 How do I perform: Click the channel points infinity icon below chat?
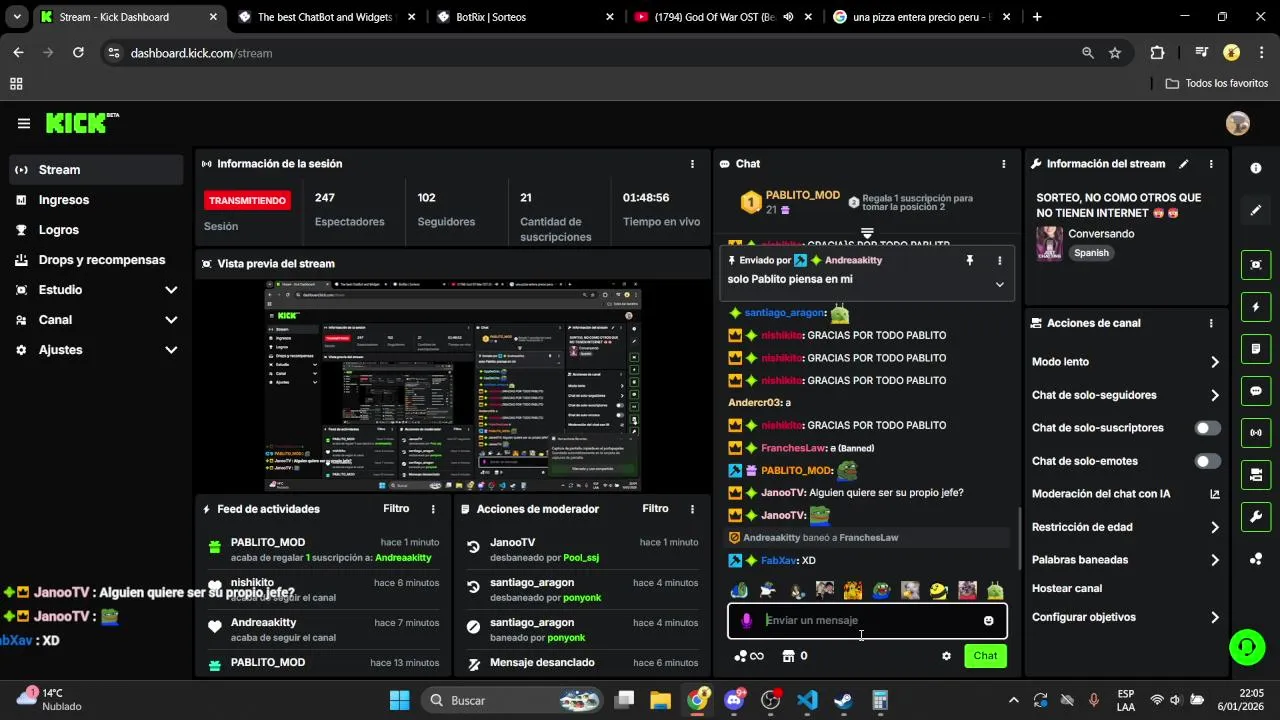point(749,656)
